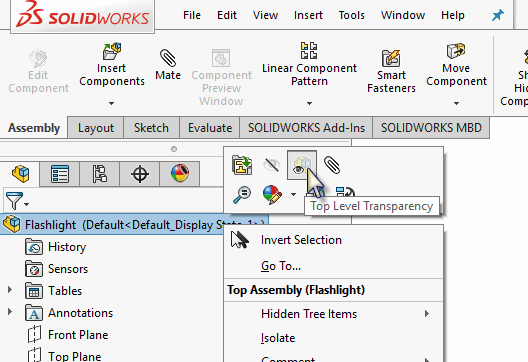Screen dimensions: 528x362
Task: Click Zoom to Selection magnifier icon
Action: tap(242, 195)
